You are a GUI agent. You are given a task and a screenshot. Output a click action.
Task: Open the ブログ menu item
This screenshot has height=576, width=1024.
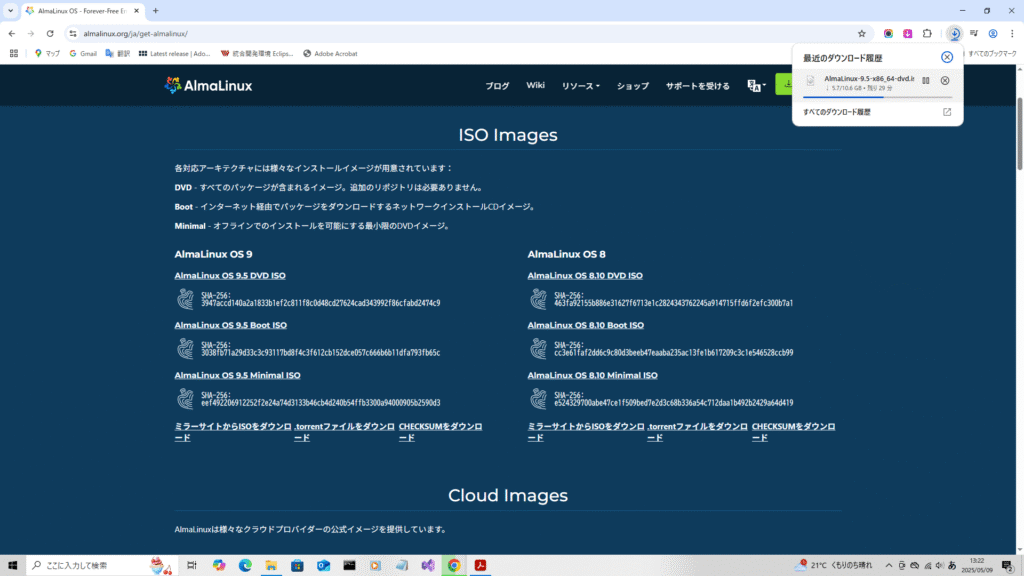[x=497, y=86]
